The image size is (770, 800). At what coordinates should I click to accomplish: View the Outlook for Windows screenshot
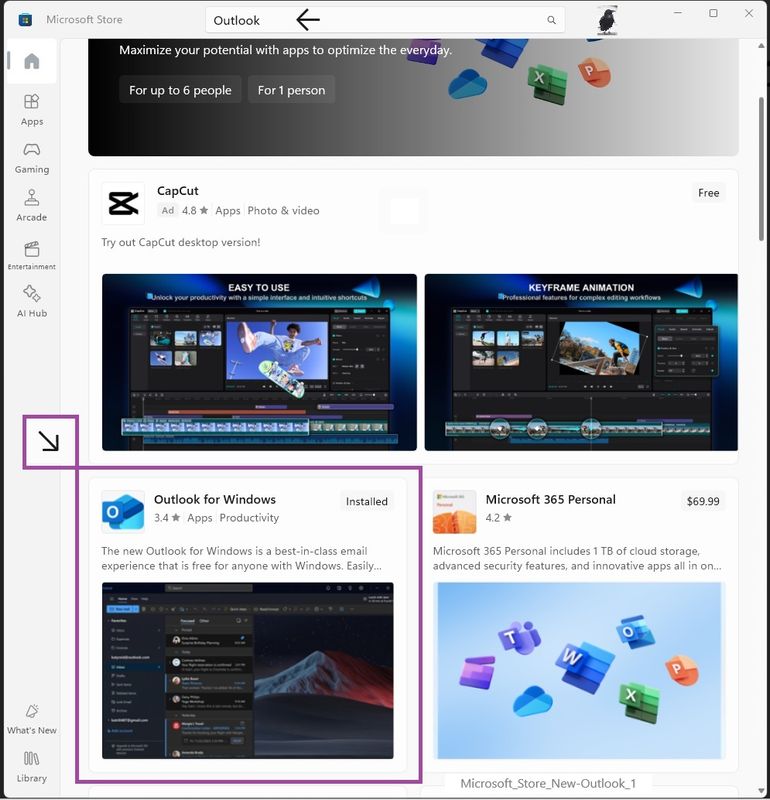click(x=247, y=670)
